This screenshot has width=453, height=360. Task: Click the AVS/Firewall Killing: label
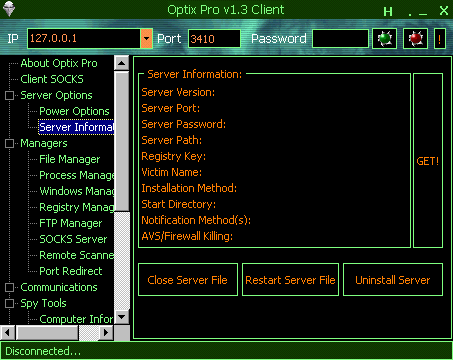click(187, 236)
